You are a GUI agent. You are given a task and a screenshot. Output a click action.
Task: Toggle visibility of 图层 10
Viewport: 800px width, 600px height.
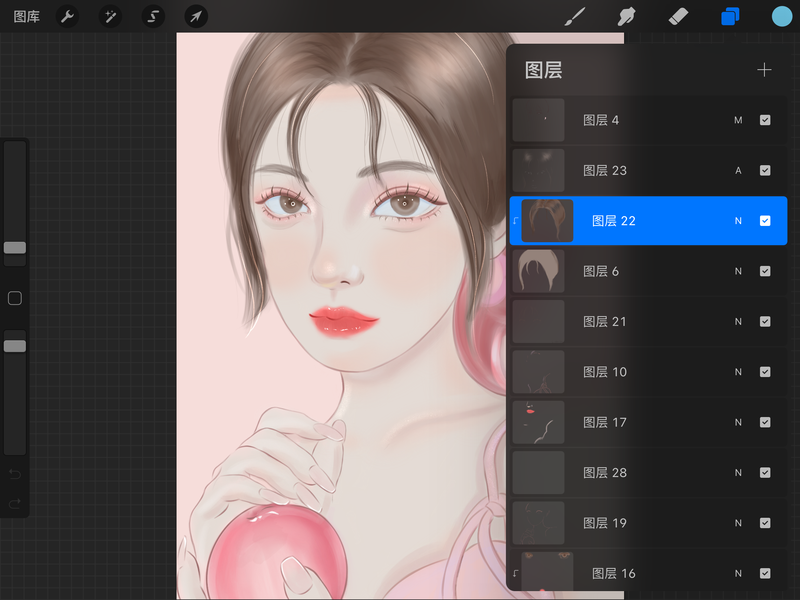coord(765,372)
